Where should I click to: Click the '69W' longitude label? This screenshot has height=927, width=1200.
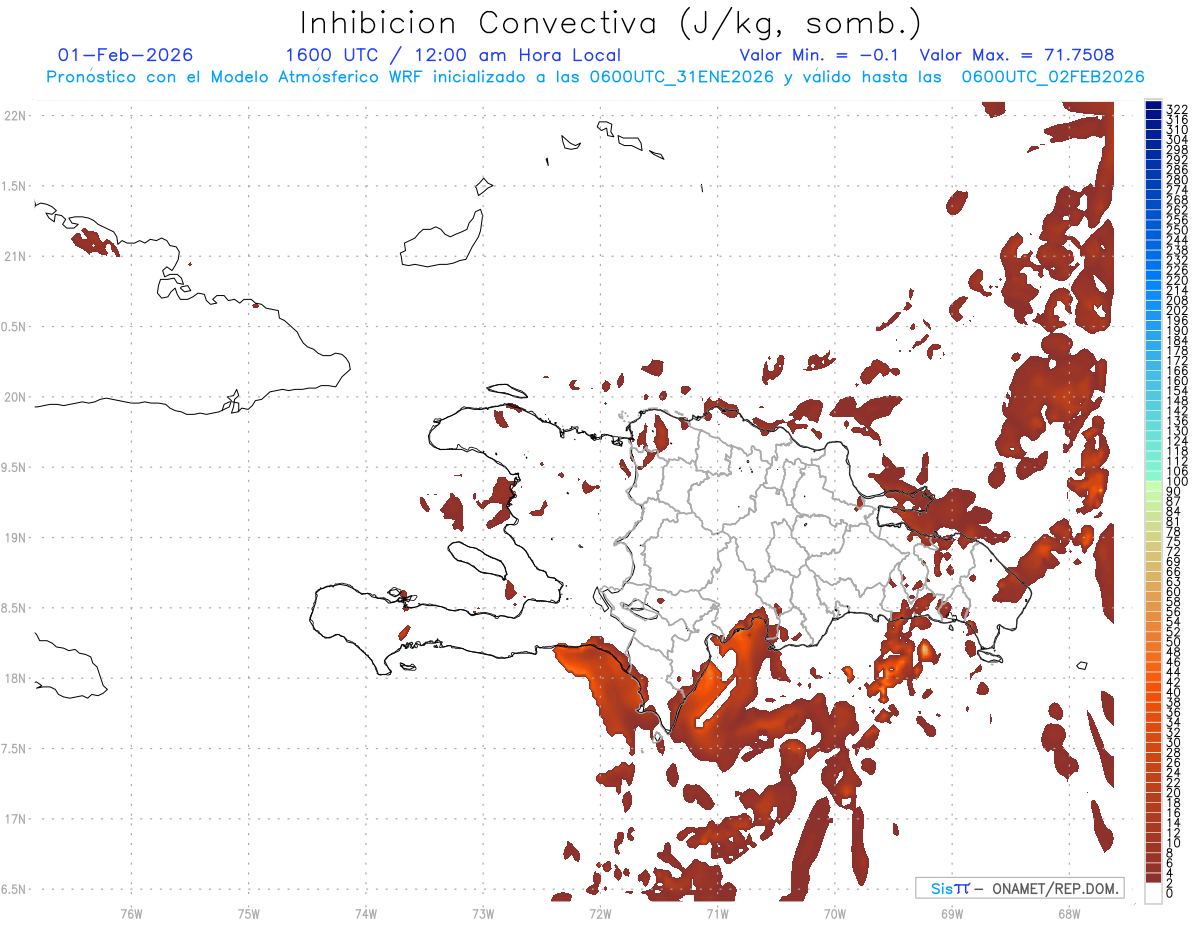(x=952, y=913)
